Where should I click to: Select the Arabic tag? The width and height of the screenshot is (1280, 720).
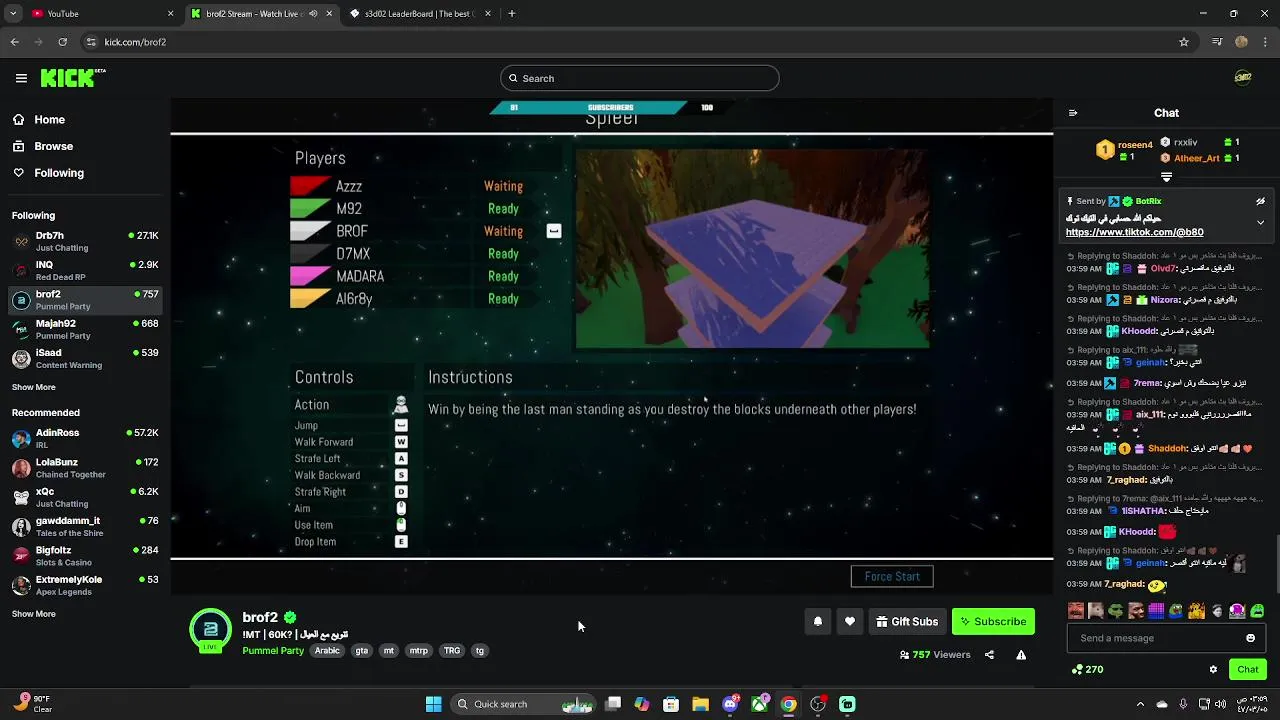pyautogui.click(x=327, y=651)
